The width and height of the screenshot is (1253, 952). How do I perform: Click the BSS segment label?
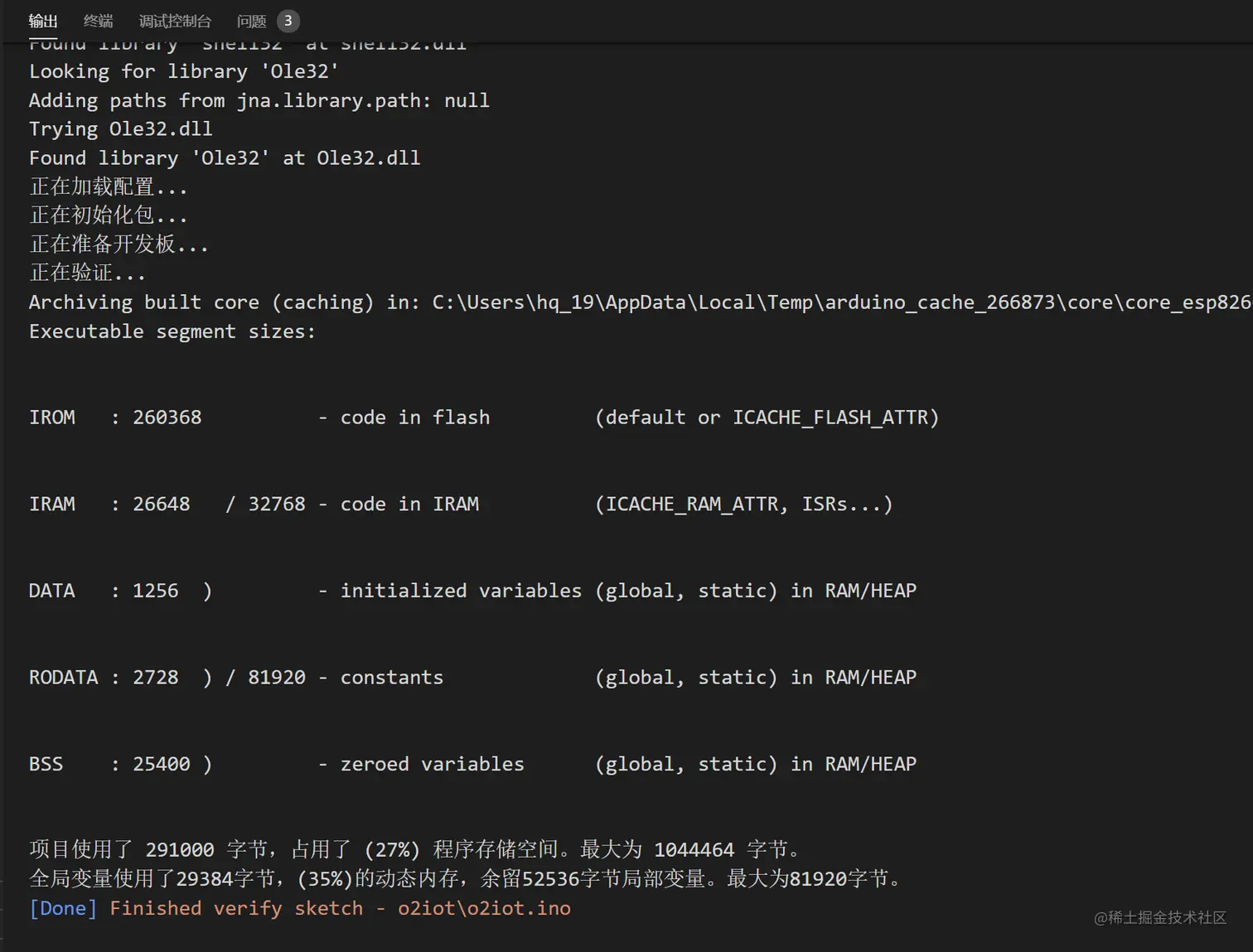[x=46, y=764]
